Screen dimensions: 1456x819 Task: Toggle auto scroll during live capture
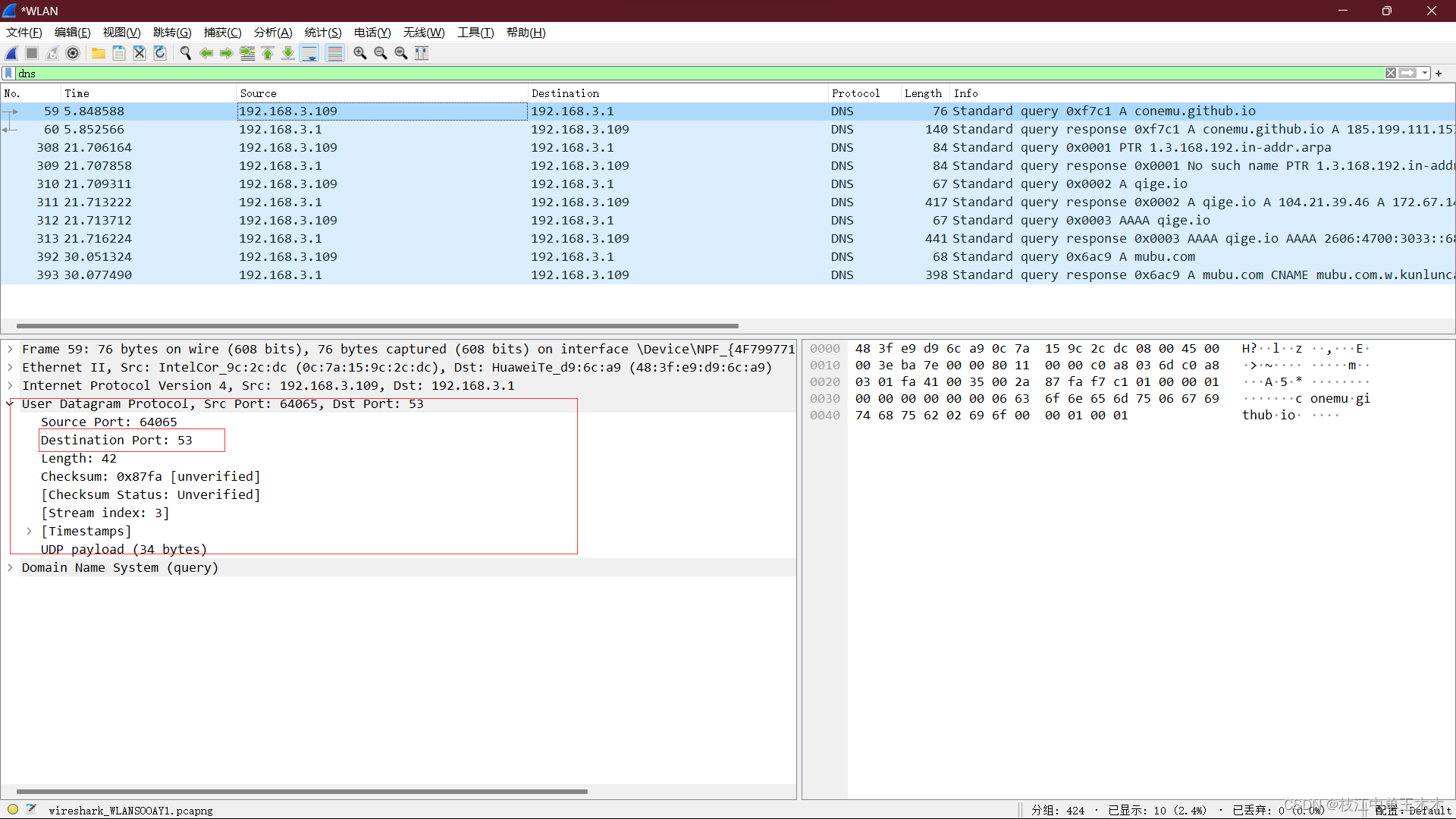coord(309,53)
